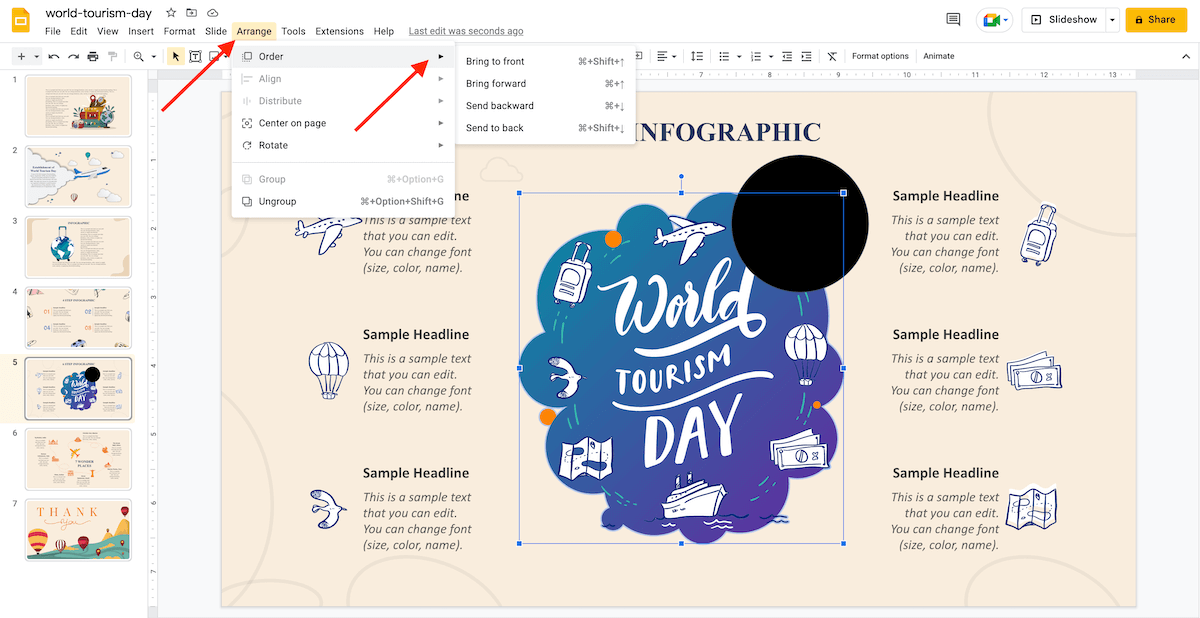Select slide 4 thumbnail
Viewport: 1200px width, 618px height.
[78, 318]
